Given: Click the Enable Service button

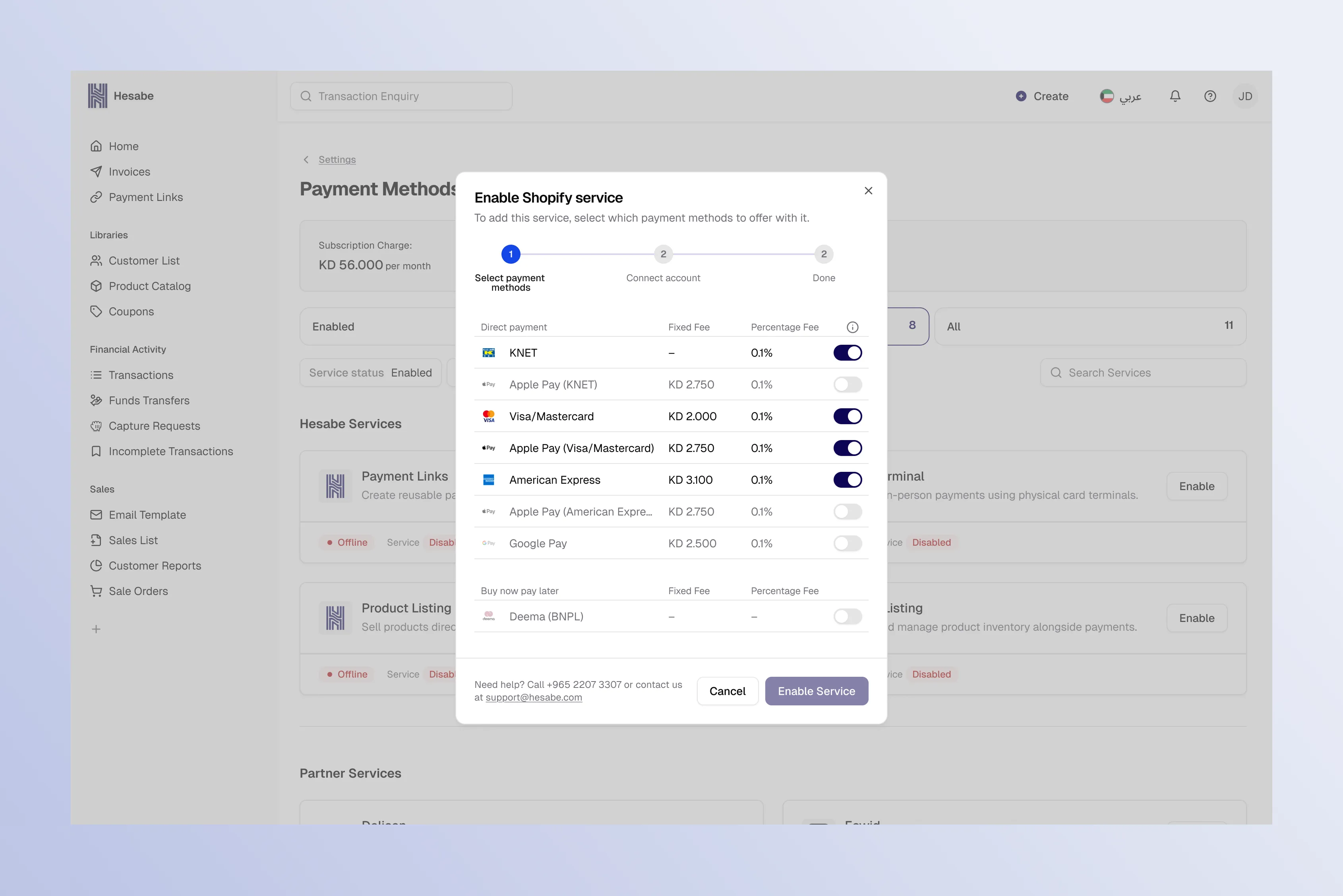Looking at the screenshot, I should click(817, 691).
